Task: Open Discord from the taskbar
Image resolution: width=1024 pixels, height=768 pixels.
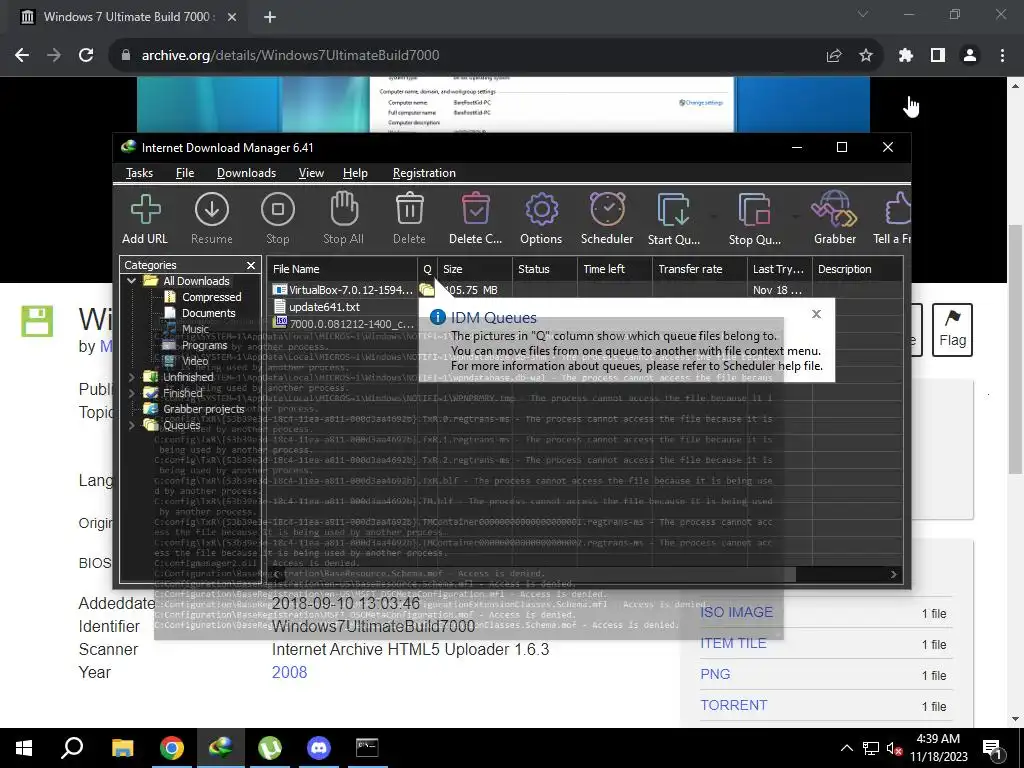Action: point(319,748)
